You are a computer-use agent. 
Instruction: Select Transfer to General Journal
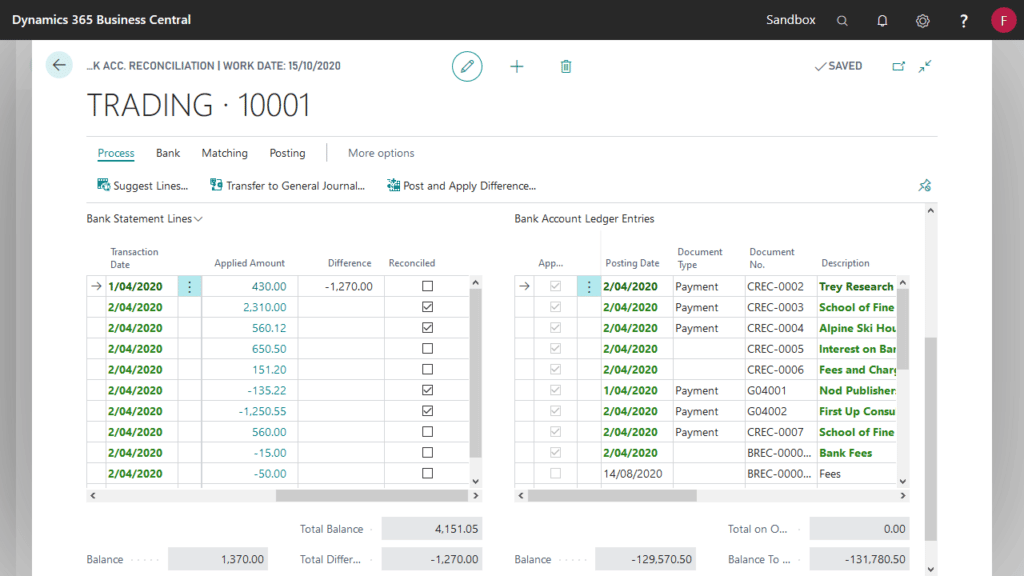point(287,185)
